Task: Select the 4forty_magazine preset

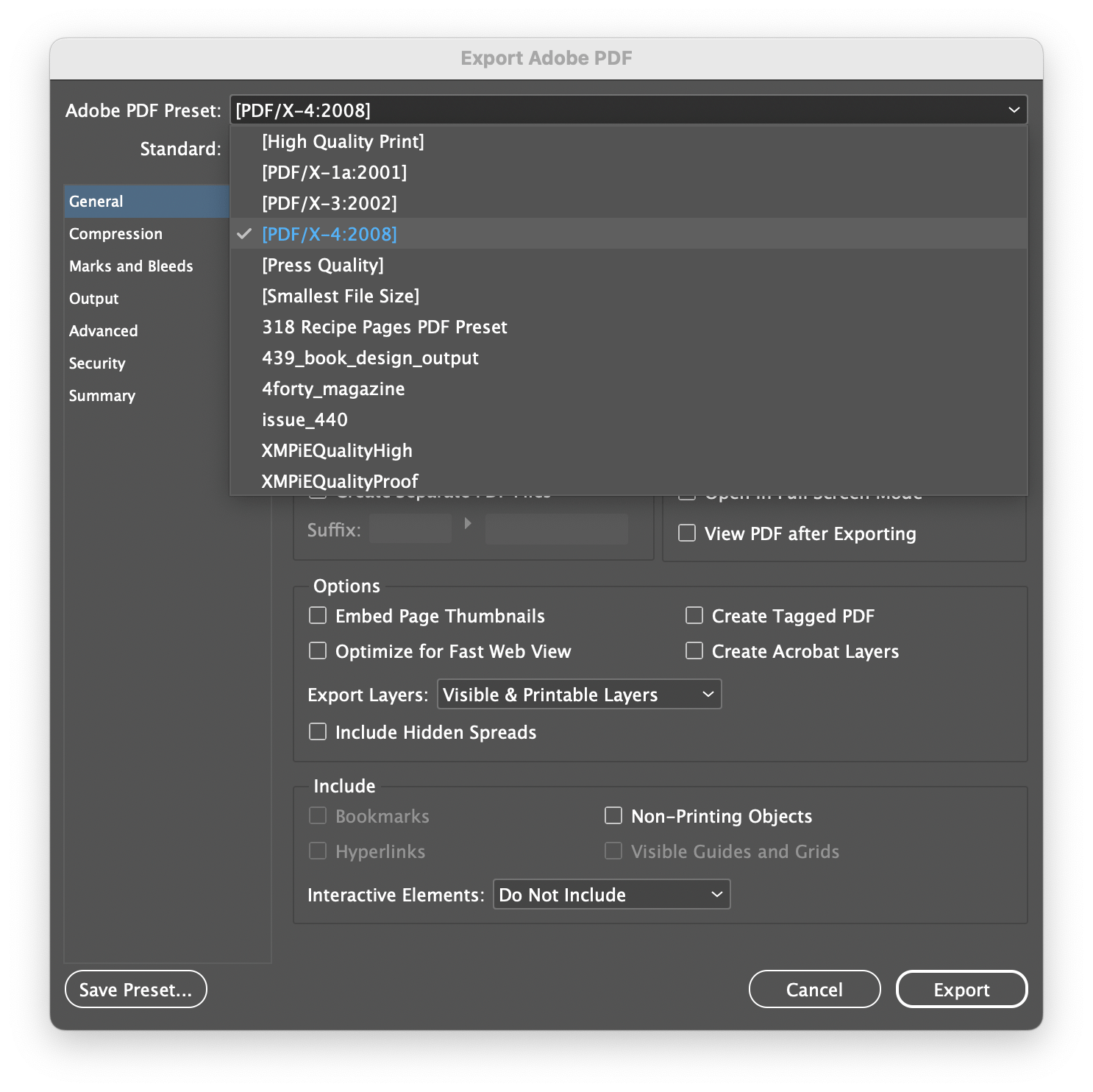Action: coord(333,389)
